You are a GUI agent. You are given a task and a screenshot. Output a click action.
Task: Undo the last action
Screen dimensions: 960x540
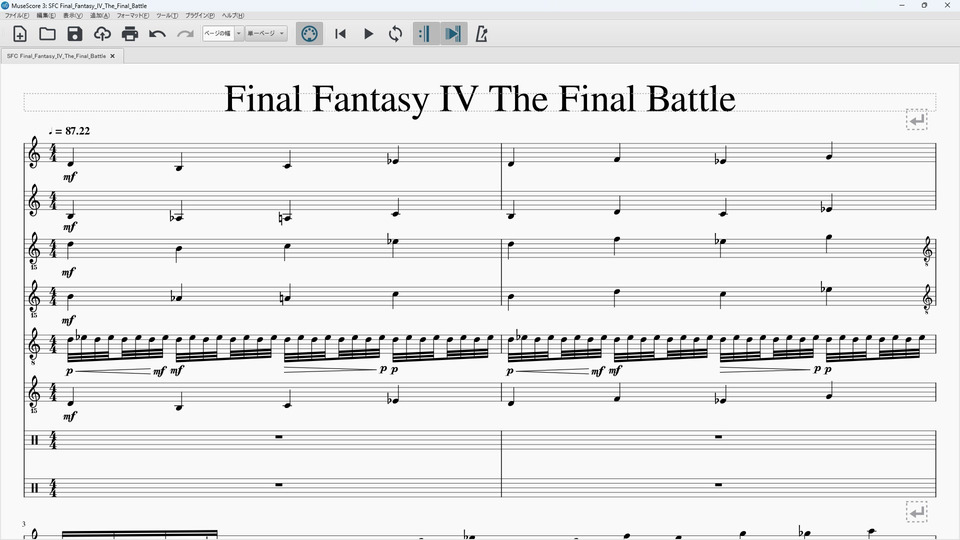tap(157, 34)
